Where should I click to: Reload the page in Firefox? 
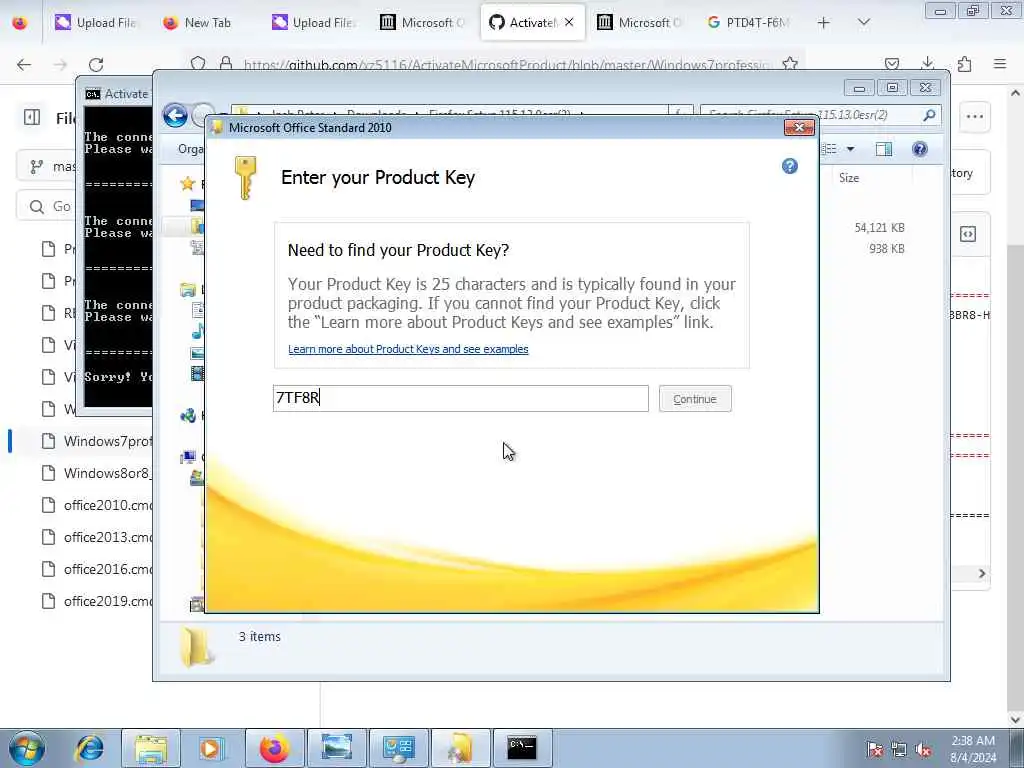tap(96, 65)
